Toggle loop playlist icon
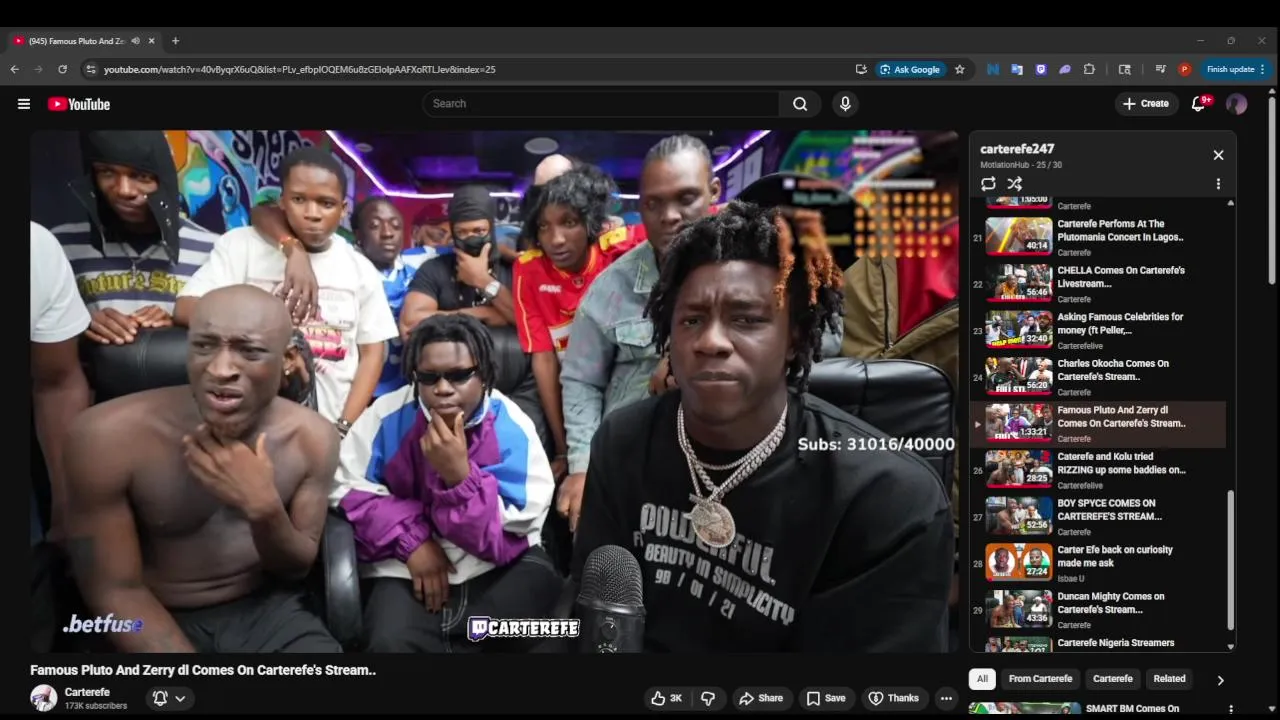 click(x=988, y=184)
